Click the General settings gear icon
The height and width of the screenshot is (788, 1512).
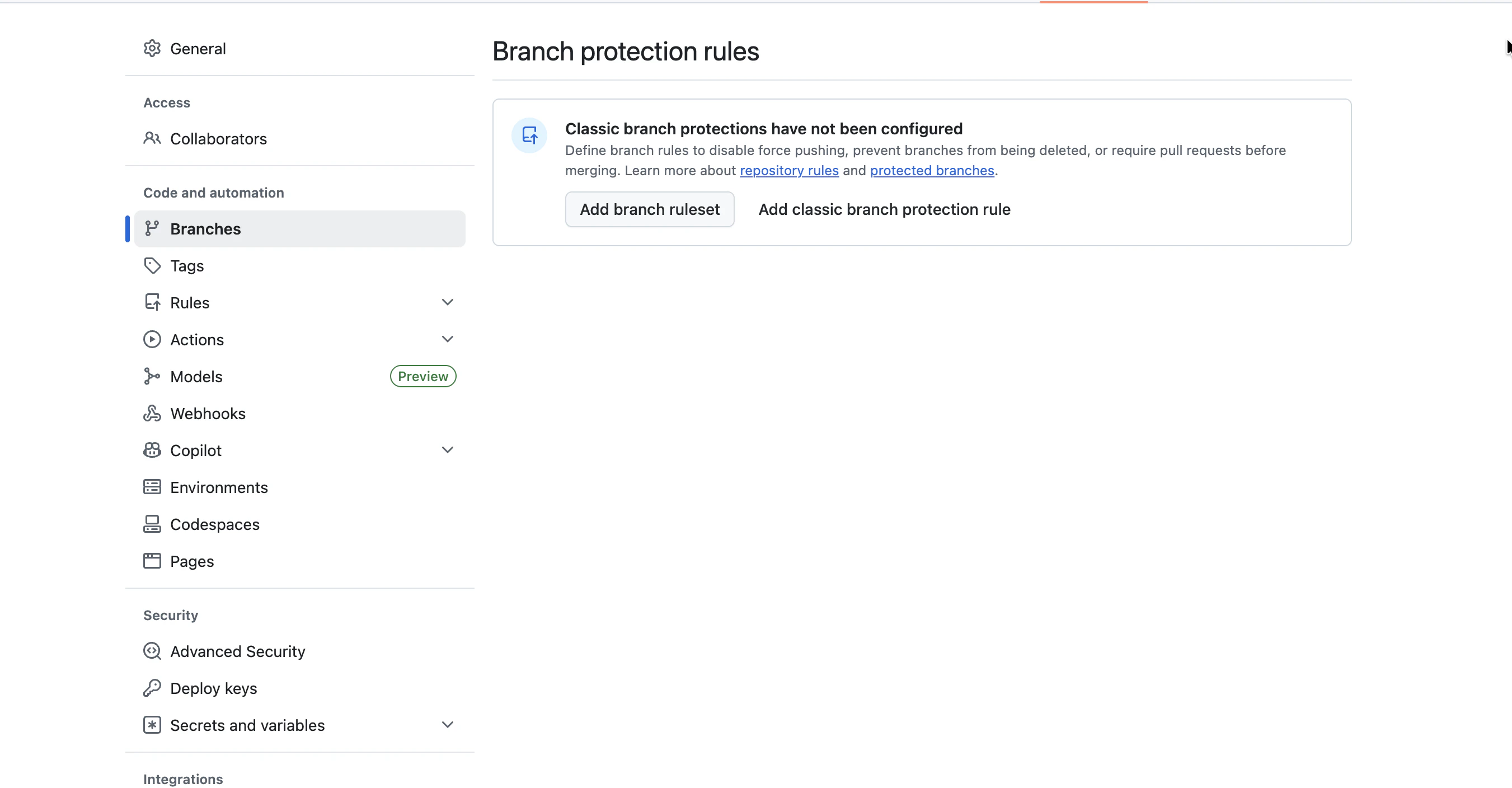pyautogui.click(x=152, y=48)
